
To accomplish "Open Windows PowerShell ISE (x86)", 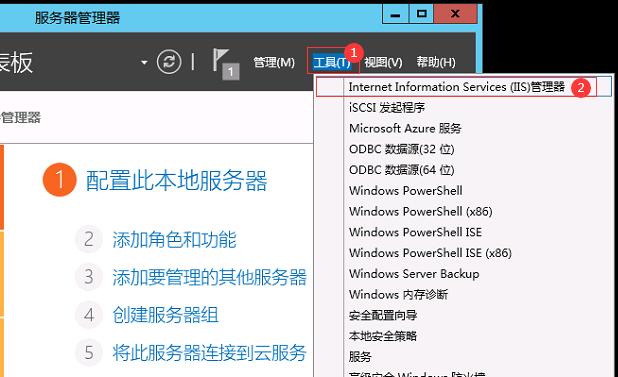I will [x=430, y=253].
